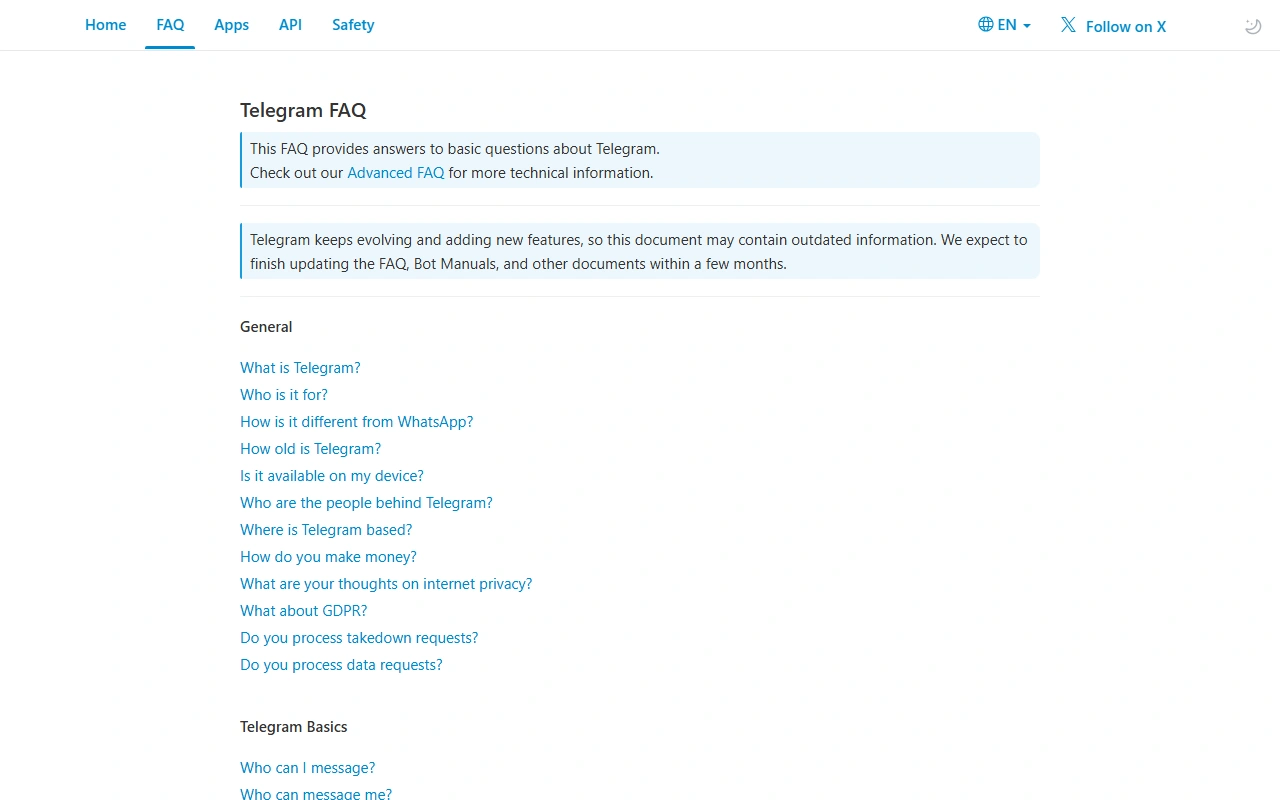Click 'Do you process data requests?' link
Image resolution: width=1280 pixels, height=800 pixels.
[x=341, y=665]
